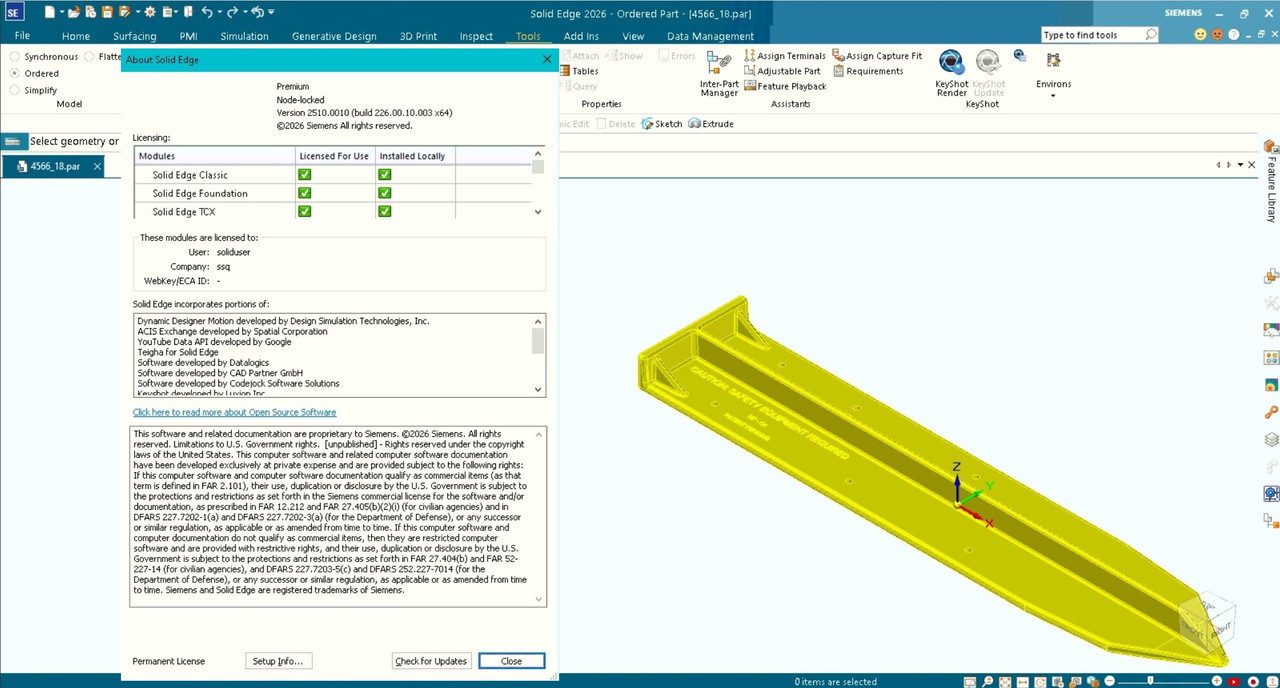Click Solid Edge Classic Installed Locally checkbox
Viewport: 1280px width, 688px height.
(x=385, y=174)
